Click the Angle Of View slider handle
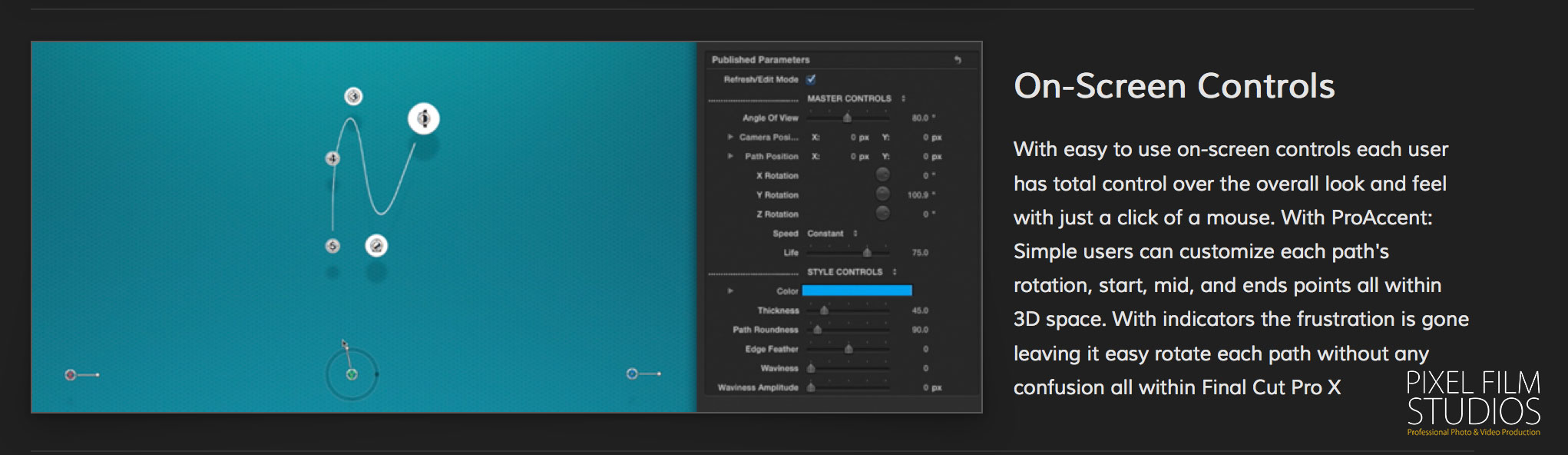 [x=847, y=118]
